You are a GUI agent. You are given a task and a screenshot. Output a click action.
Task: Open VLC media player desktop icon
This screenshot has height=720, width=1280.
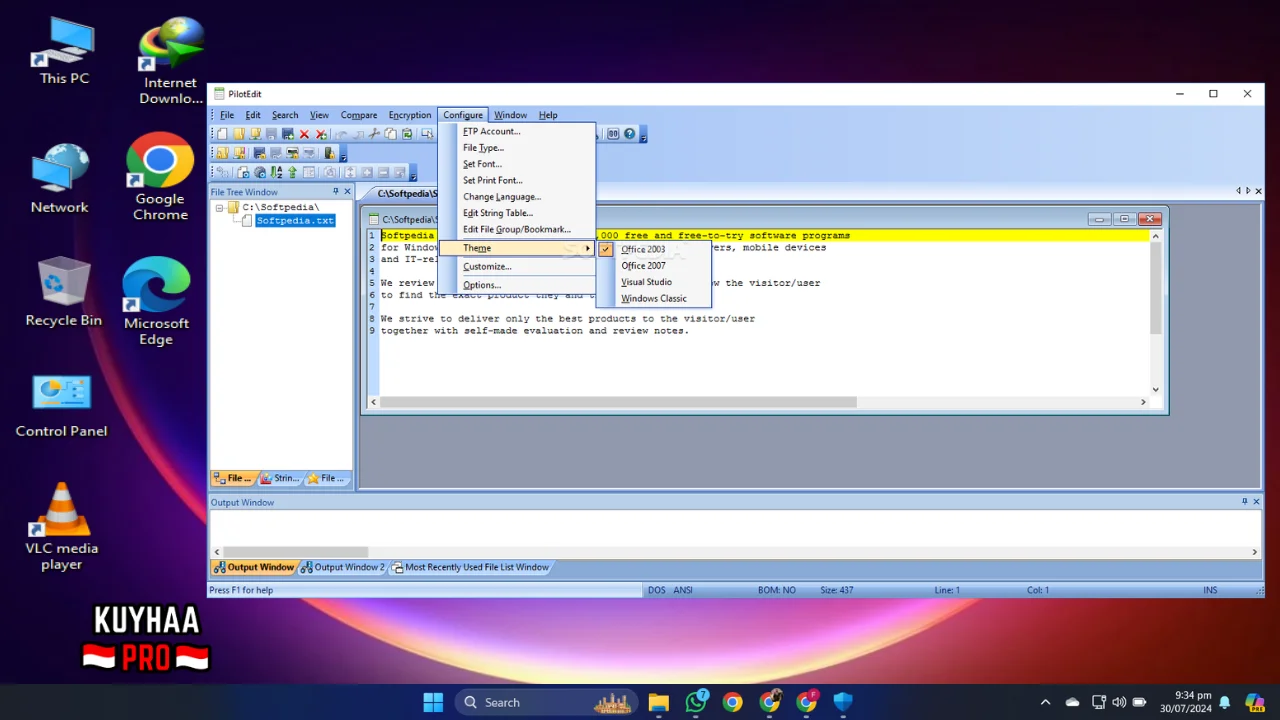tap(62, 526)
